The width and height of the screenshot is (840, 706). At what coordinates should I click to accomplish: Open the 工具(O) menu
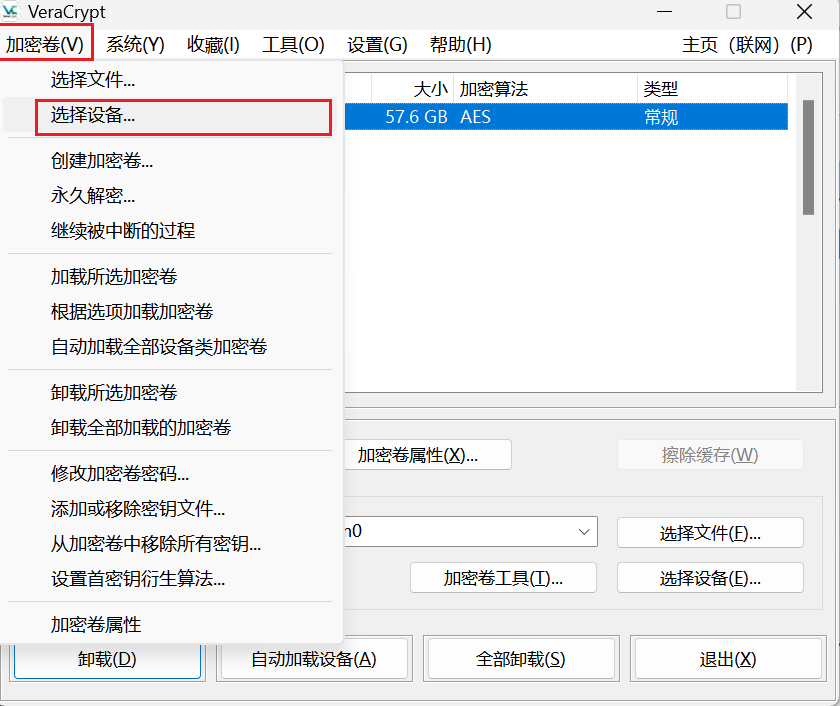[x=293, y=45]
